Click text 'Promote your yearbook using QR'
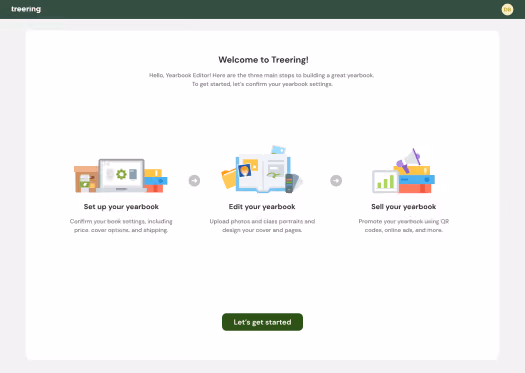This screenshot has height=373, width=525. point(403,221)
